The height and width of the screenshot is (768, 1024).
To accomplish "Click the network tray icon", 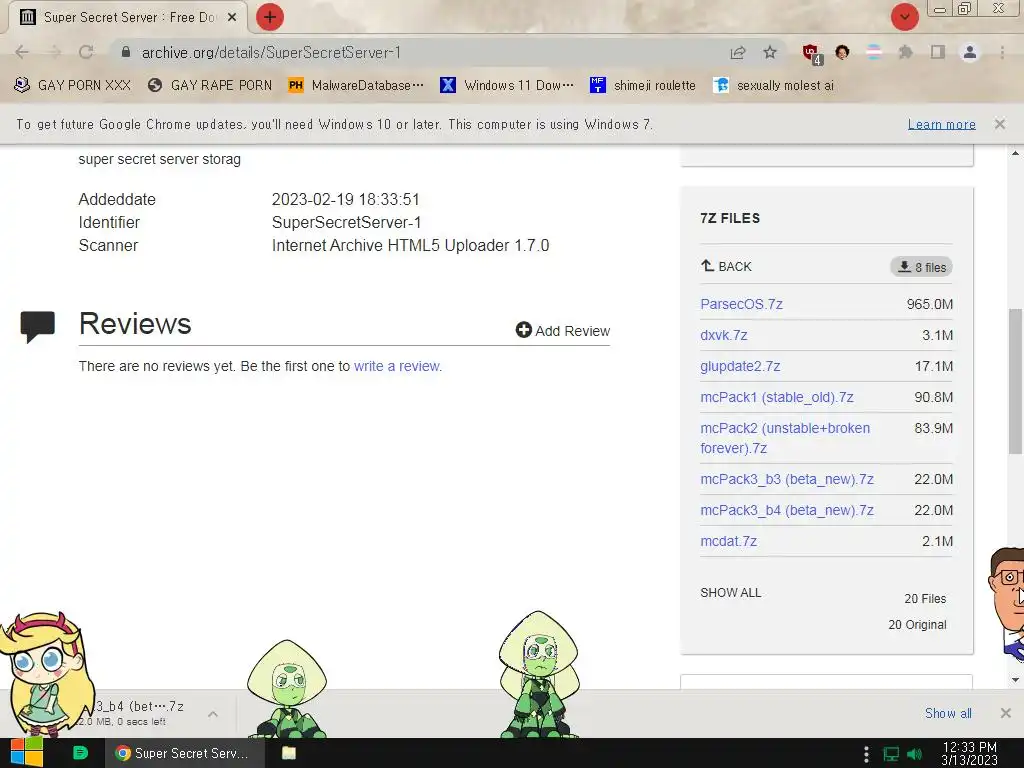I will coord(891,754).
